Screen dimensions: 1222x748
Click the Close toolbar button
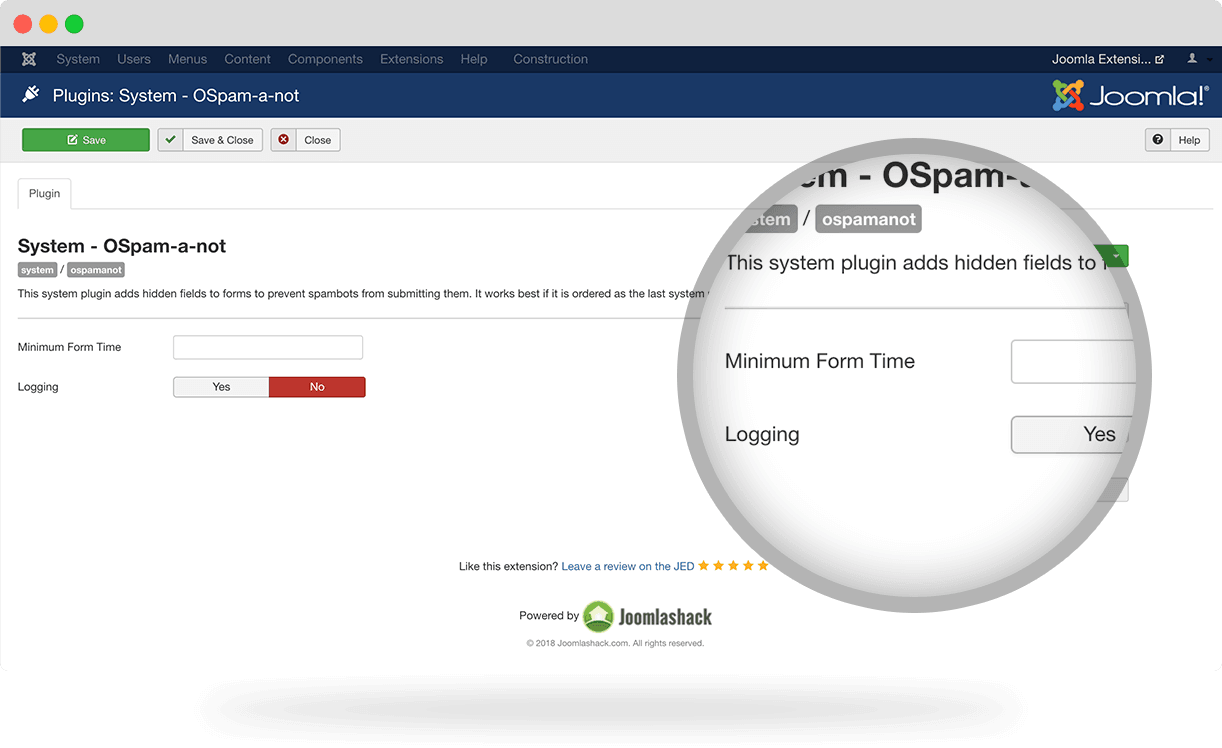(305, 140)
